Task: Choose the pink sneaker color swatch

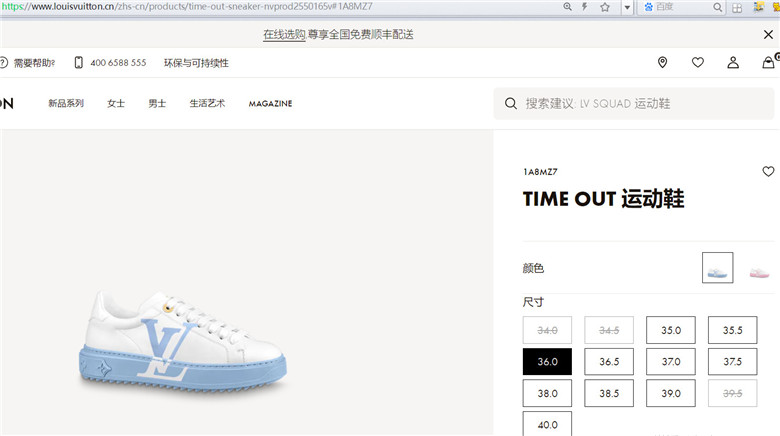Action: click(759, 272)
